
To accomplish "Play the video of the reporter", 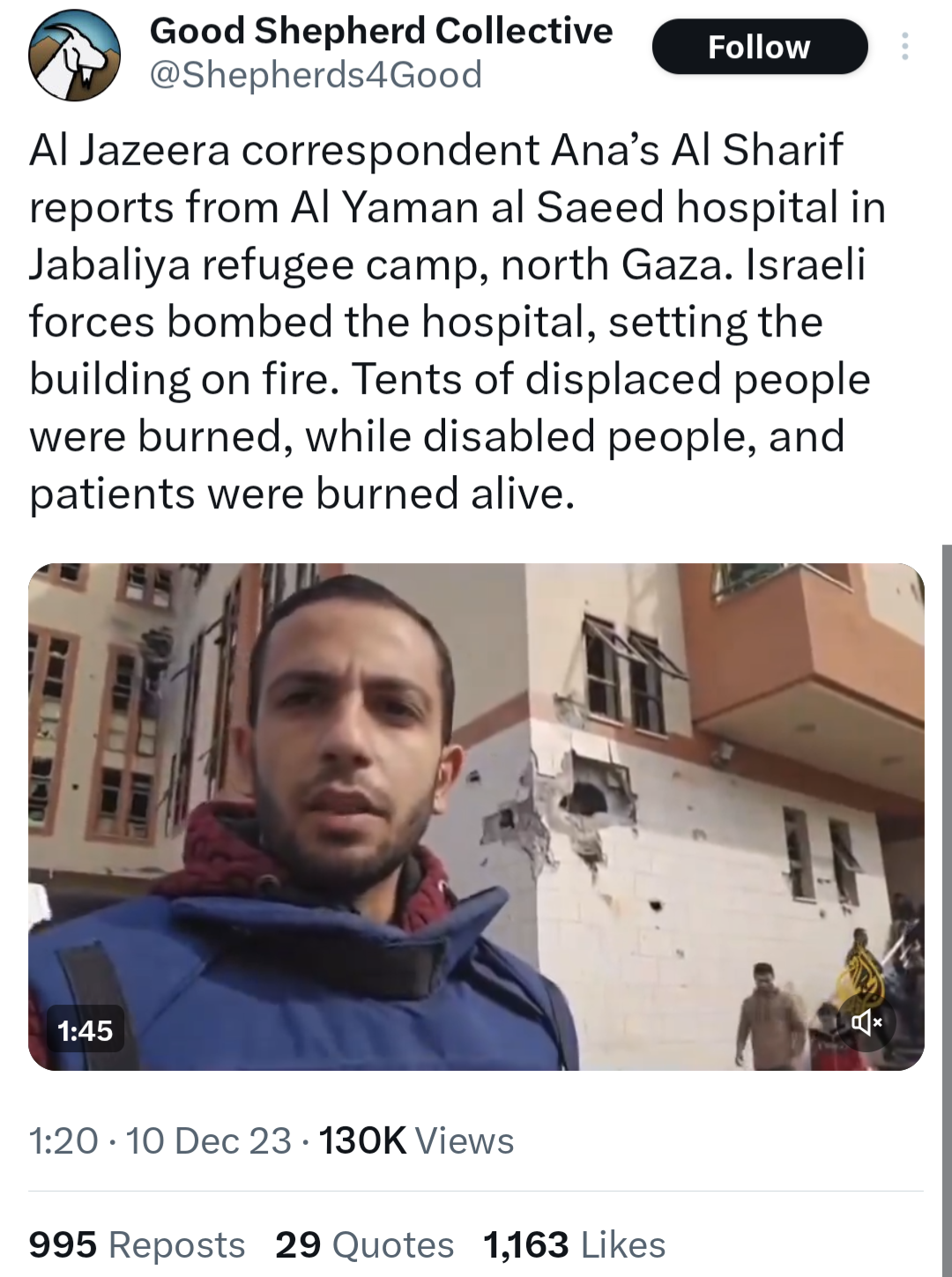I will (476, 816).
